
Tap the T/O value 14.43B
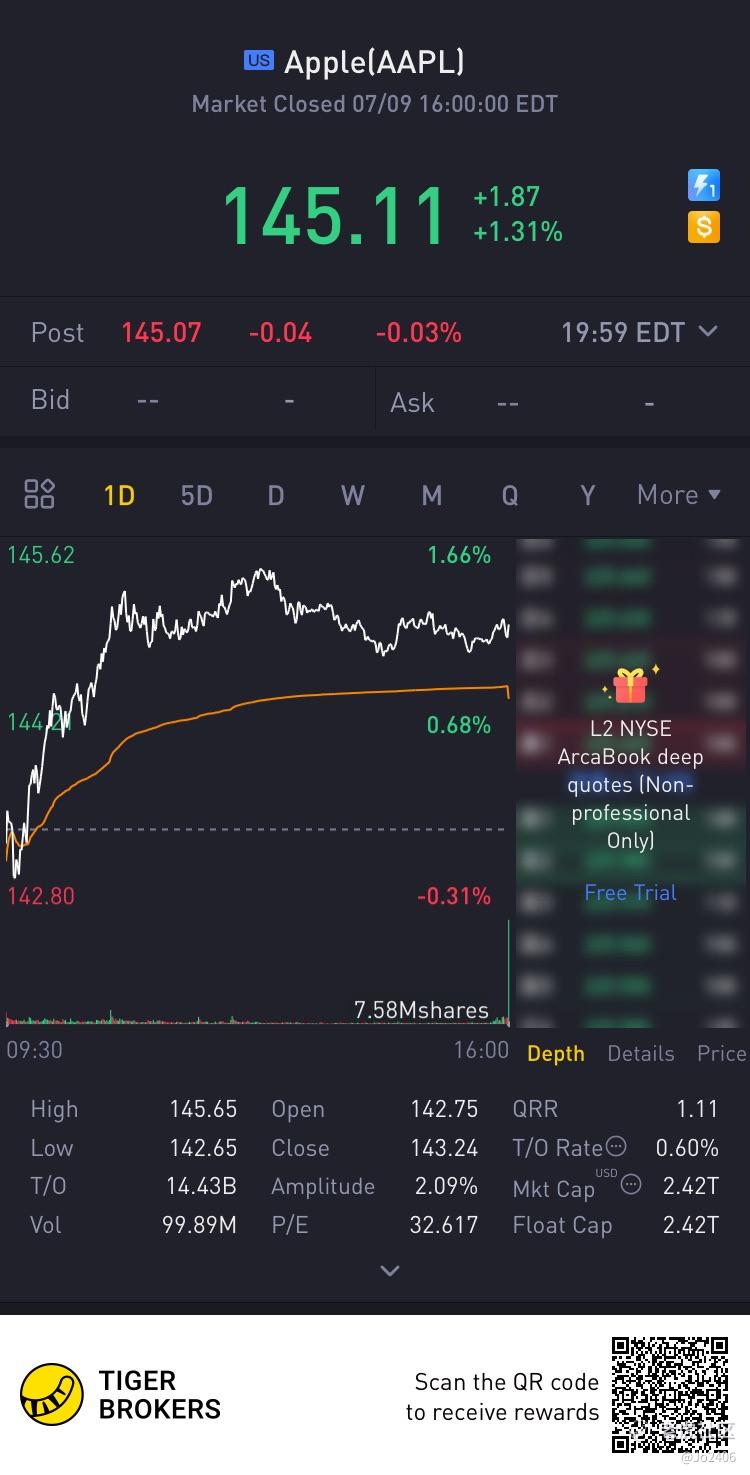click(x=201, y=1186)
